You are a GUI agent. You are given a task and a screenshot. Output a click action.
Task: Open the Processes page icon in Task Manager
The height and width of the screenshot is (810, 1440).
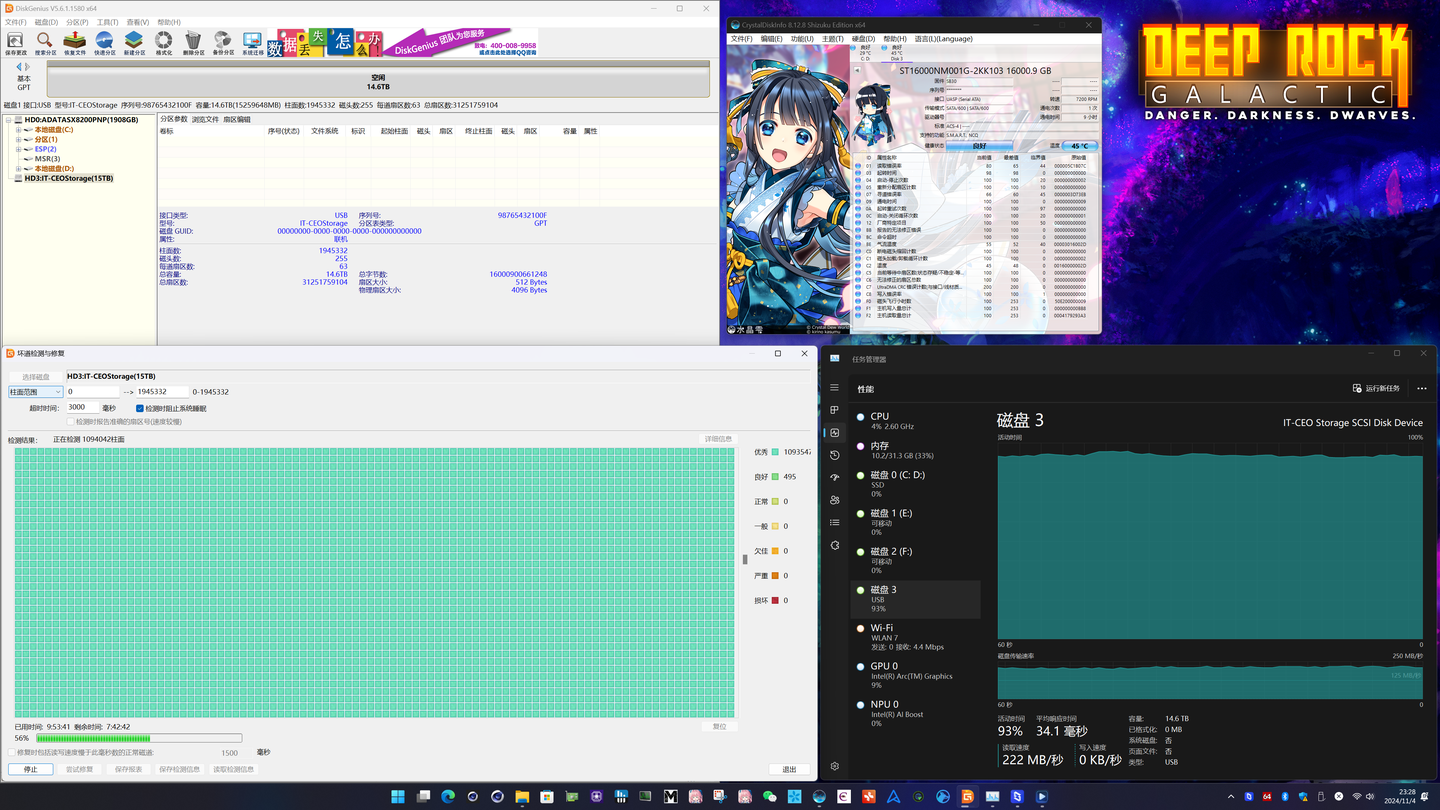click(835, 410)
